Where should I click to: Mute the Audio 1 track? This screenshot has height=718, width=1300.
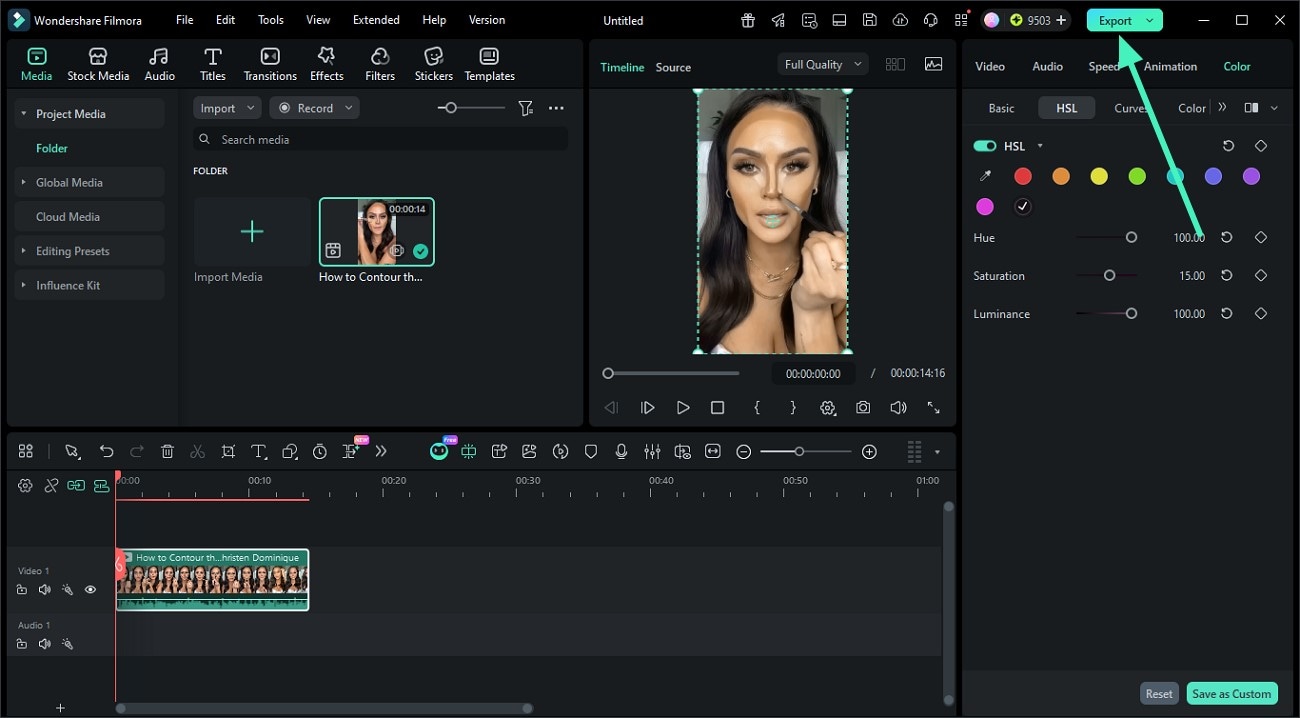point(44,644)
